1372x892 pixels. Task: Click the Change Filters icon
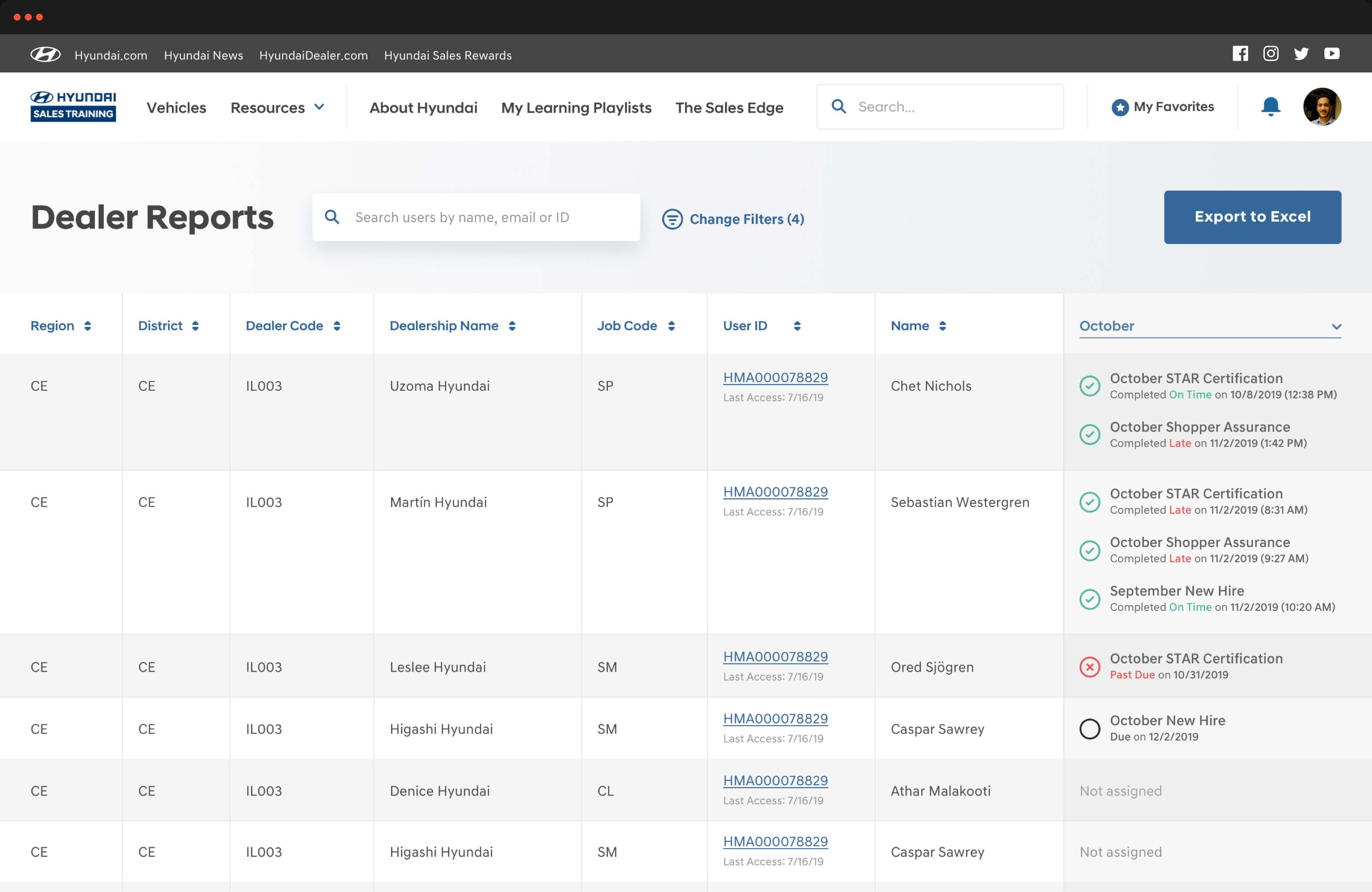tap(672, 219)
